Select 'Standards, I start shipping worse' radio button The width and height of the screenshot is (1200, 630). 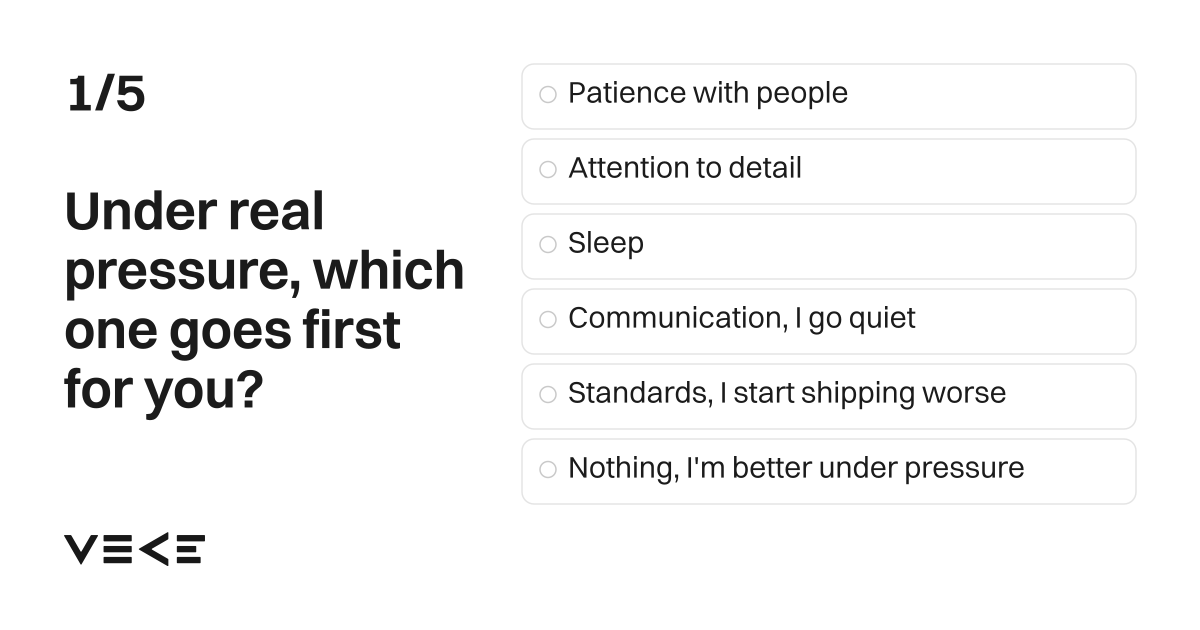click(x=548, y=395)
